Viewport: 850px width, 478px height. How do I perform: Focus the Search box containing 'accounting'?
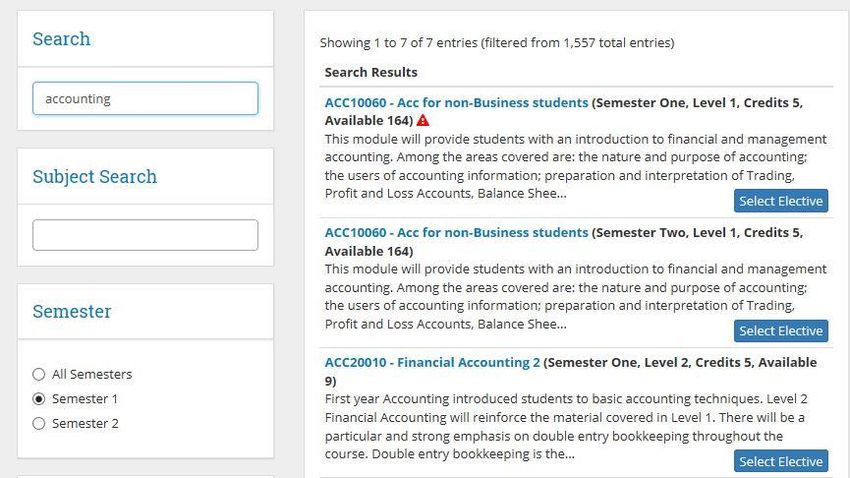point(145,99)
